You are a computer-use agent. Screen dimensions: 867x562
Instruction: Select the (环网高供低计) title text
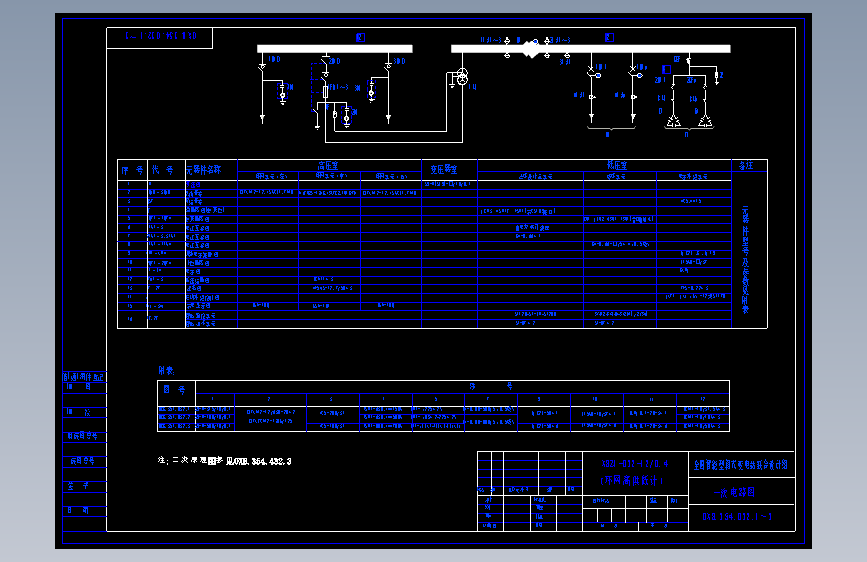pos(632,481)
